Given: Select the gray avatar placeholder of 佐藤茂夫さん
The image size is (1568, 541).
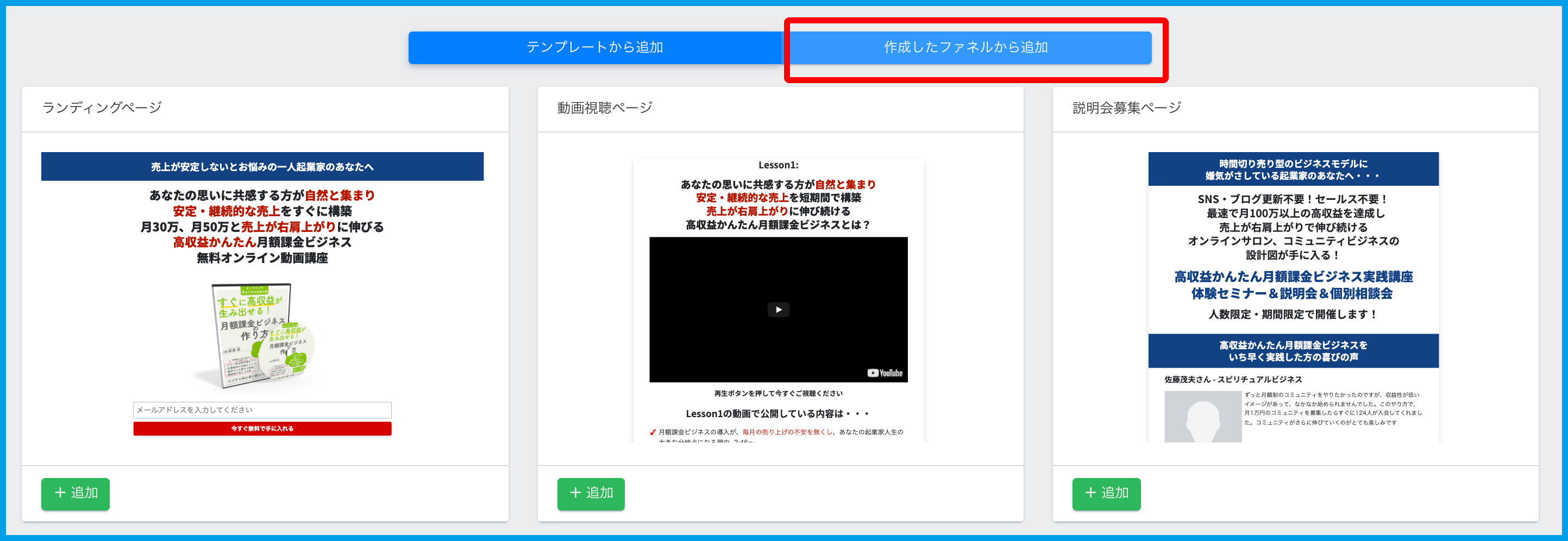Looking at the screenshot, I should [x=1202, y=417].
